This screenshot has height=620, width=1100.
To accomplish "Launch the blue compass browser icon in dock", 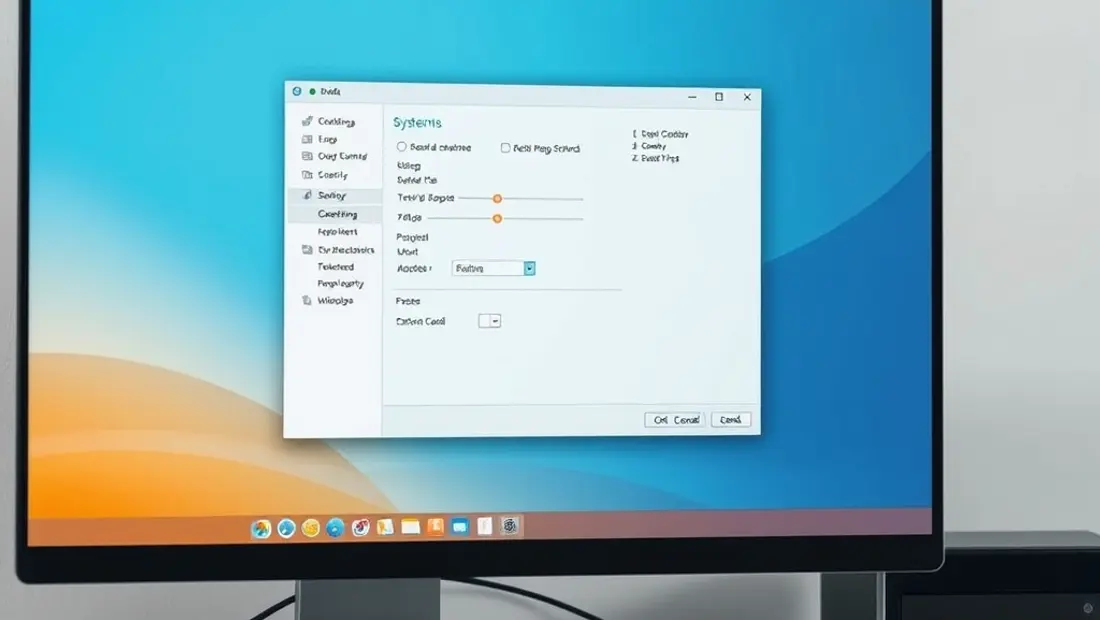I will 286,528.
